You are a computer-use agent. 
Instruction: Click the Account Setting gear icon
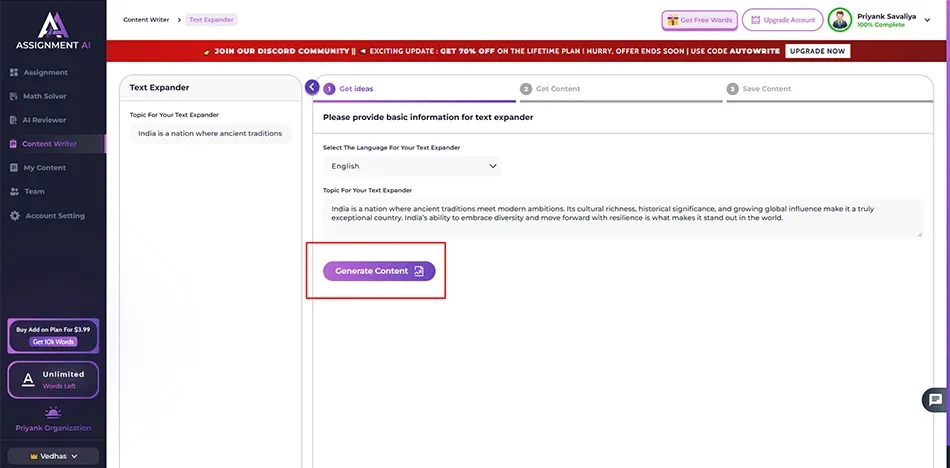point(14,216)
